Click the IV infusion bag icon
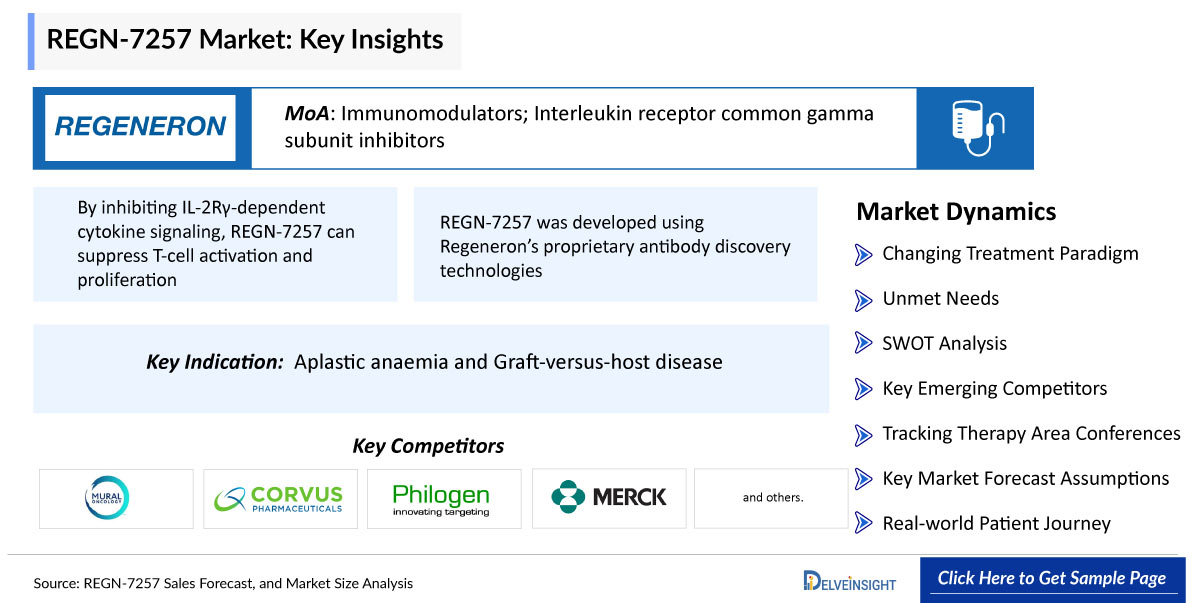This screenshot has width=1200, height=603. [x=975, y=128]
